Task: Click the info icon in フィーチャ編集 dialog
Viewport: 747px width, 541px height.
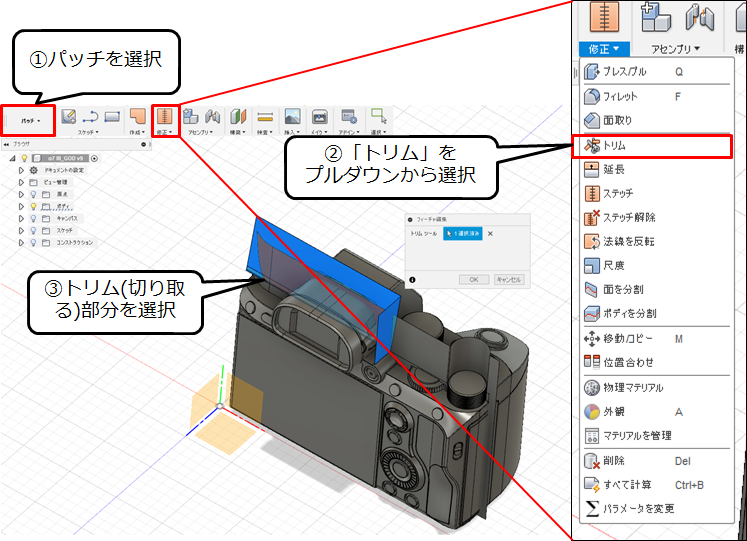Action: pos(412,280)
